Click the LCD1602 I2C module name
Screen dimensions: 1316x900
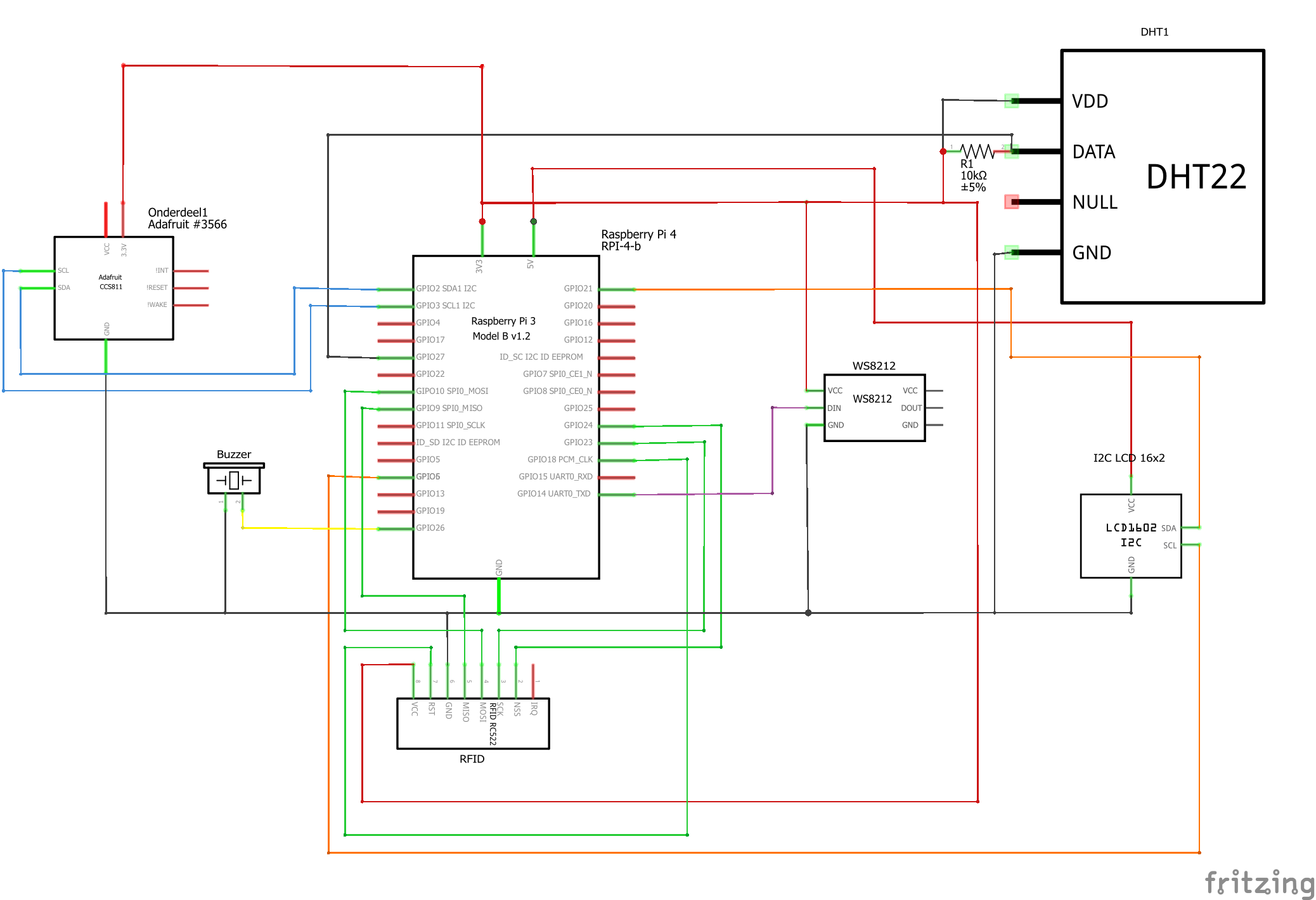1131,535
